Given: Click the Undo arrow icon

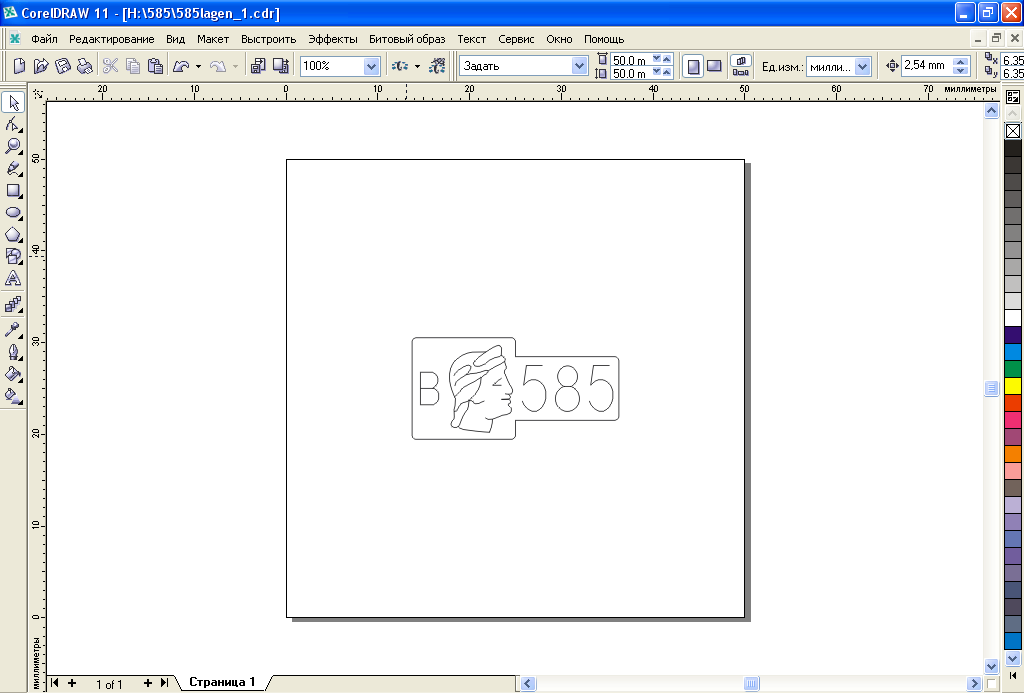Looking at the screenshot, I should [x=181, y=65].
